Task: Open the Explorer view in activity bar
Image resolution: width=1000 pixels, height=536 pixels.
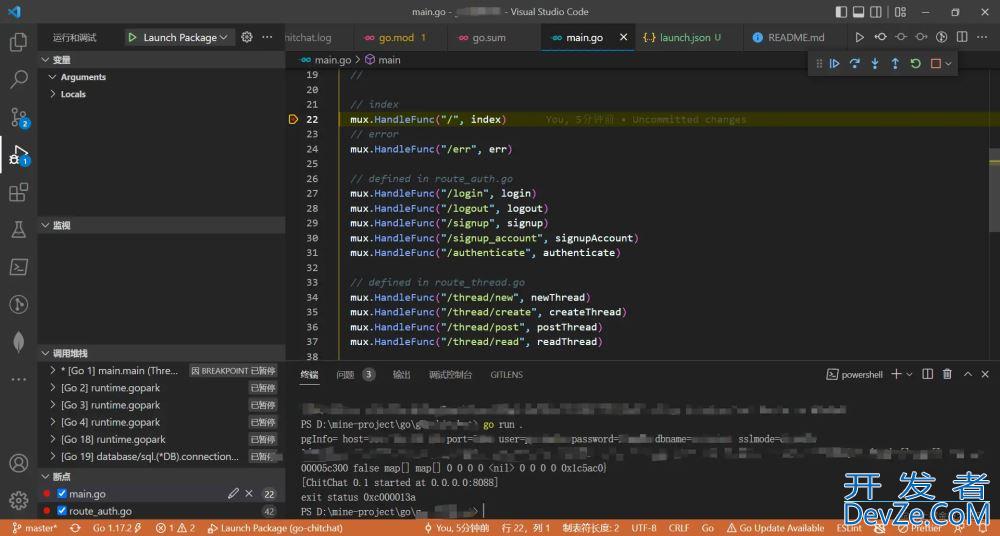Action: (x=18, y=42)
